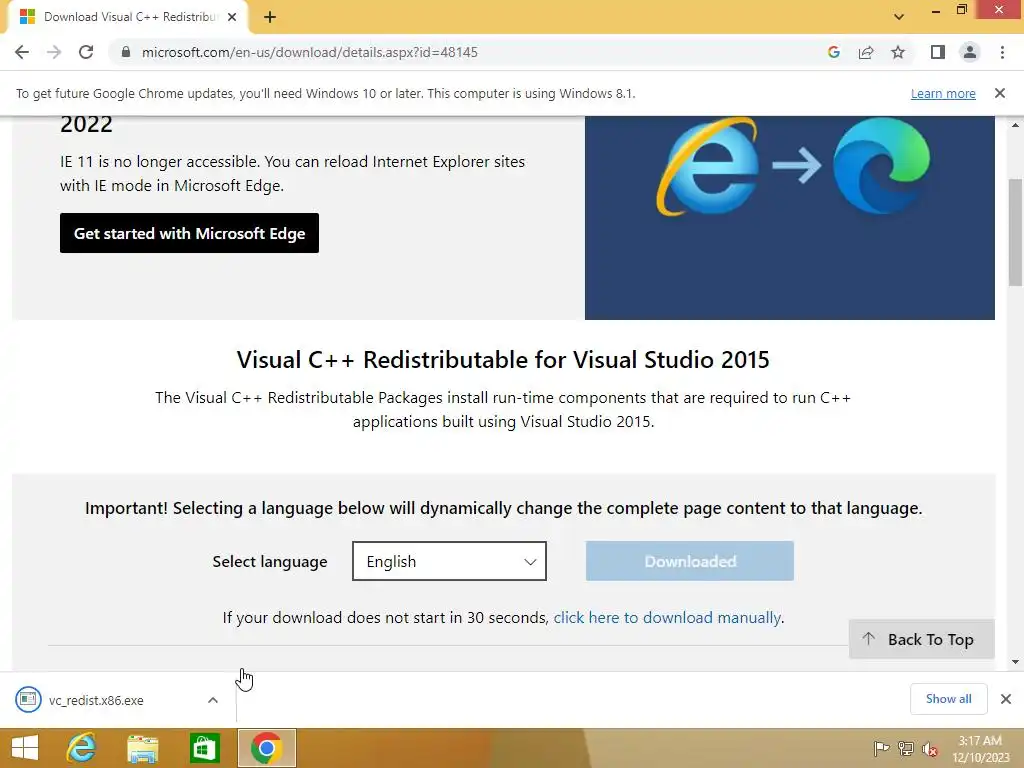Expand options for vc_redist.x86.exe download
Viewport: 1024px width, 768px height.
click(x=213, y=700)
